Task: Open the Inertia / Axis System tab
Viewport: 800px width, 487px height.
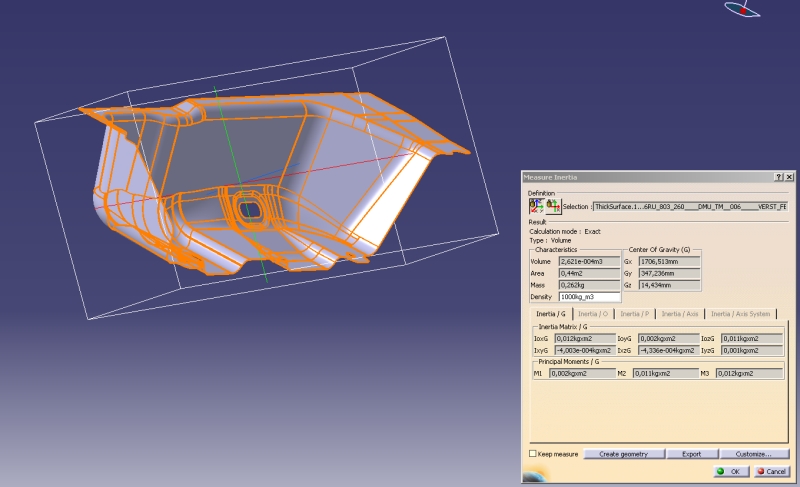Action: pyautogui.click(x=740, y=314)
